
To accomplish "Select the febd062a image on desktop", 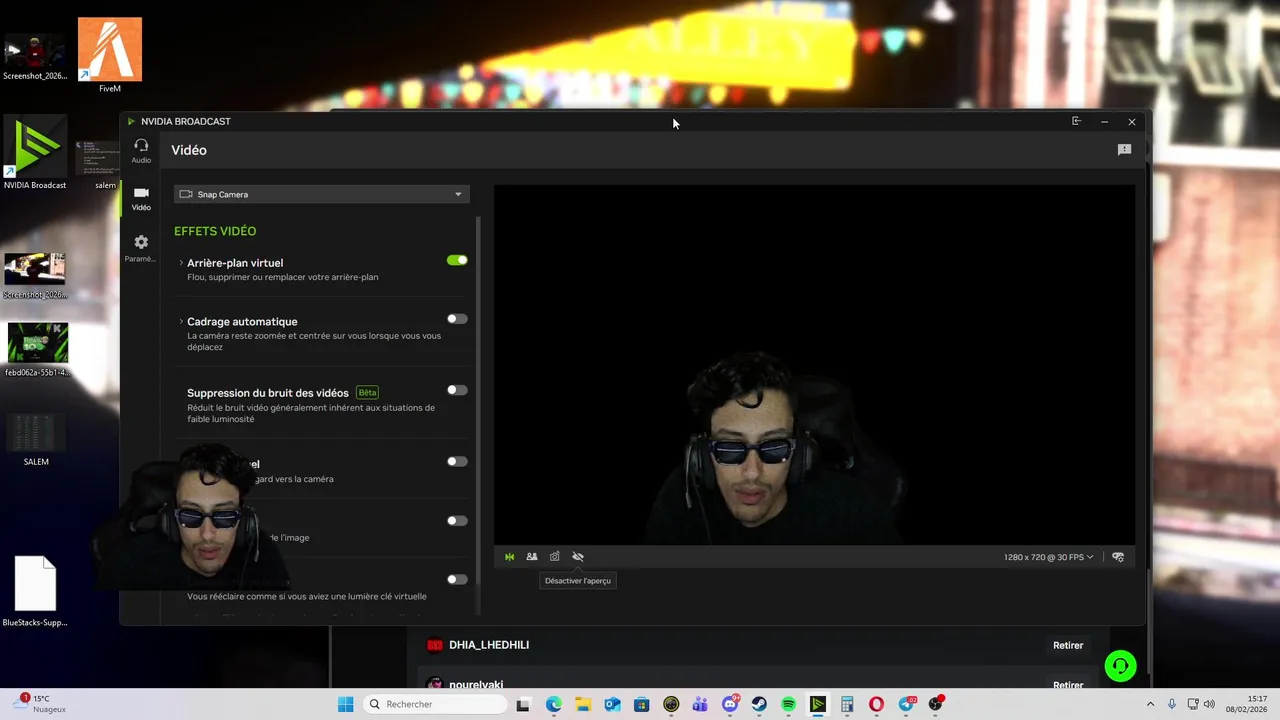I will point(37,350).
